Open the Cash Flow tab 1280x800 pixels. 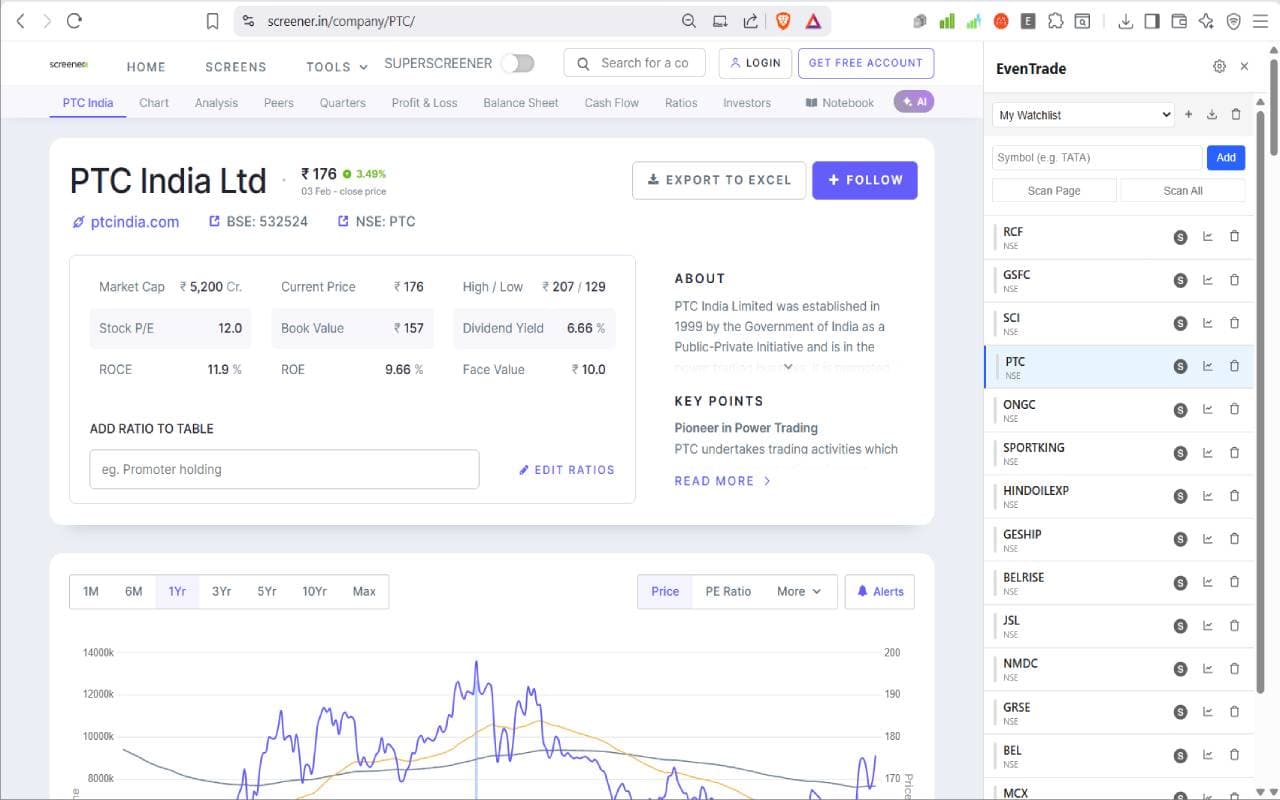(x=612, y=102)
